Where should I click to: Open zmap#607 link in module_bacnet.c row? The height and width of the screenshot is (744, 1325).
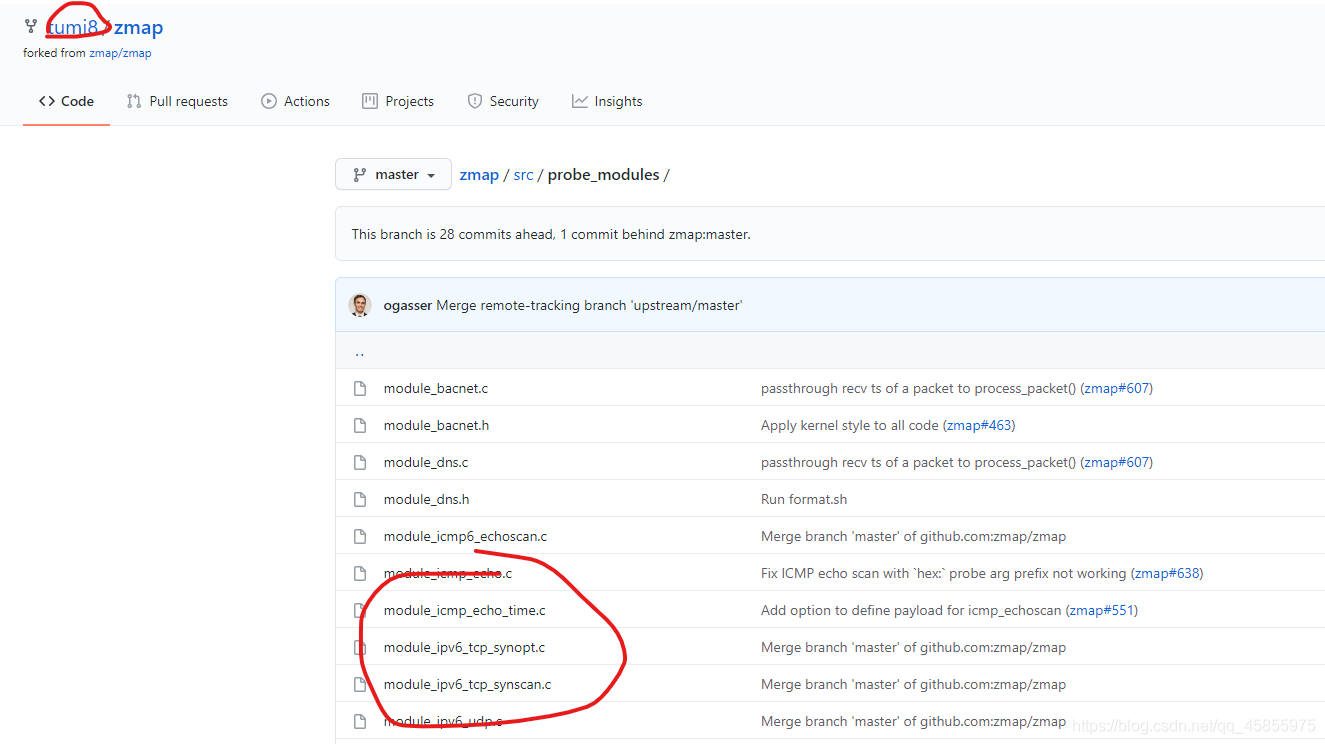click(x=1116, y=388)
